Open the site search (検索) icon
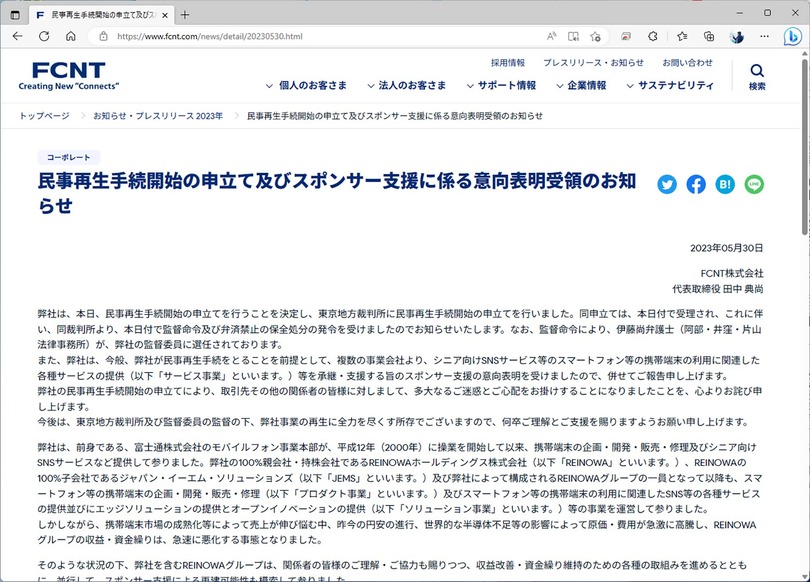 tap(757, 77)
